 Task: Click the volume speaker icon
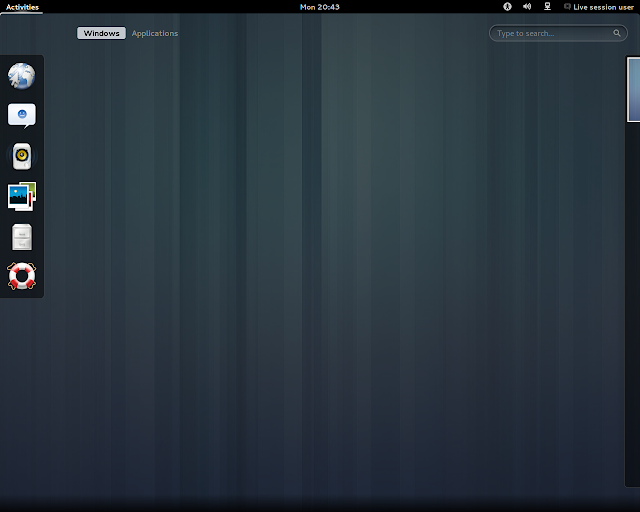click(527, 7)
